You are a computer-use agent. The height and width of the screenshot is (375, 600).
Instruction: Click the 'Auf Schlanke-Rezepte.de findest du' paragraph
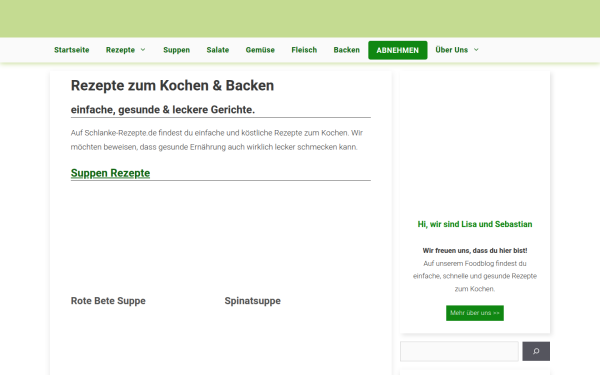coord(217,140)
